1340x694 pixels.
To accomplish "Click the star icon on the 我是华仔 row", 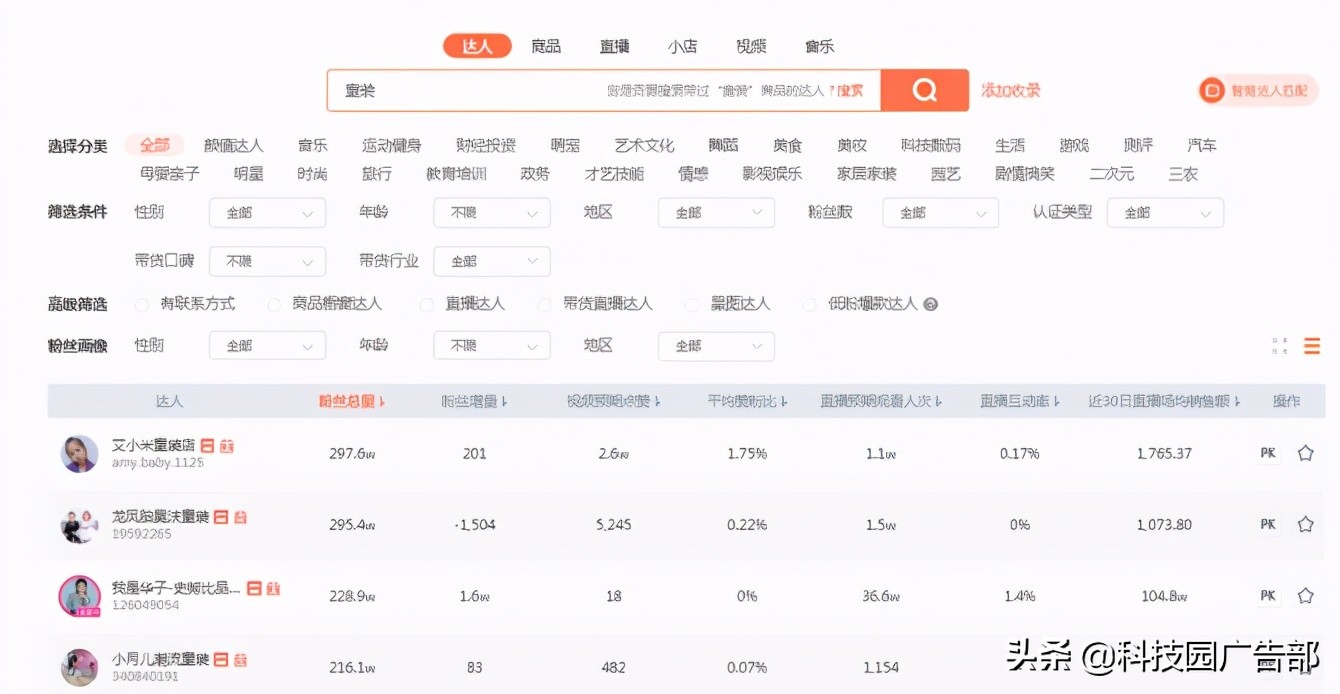I will [x=1305, y=595].
